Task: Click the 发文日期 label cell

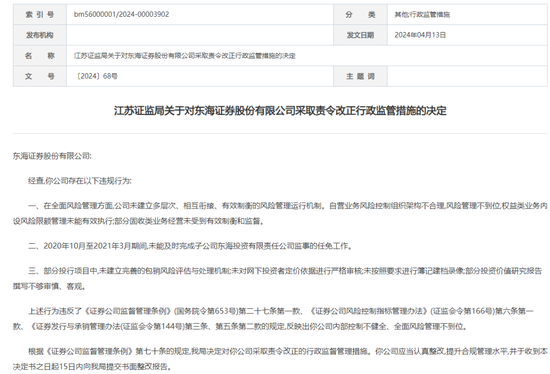Action: click(360, 35)
